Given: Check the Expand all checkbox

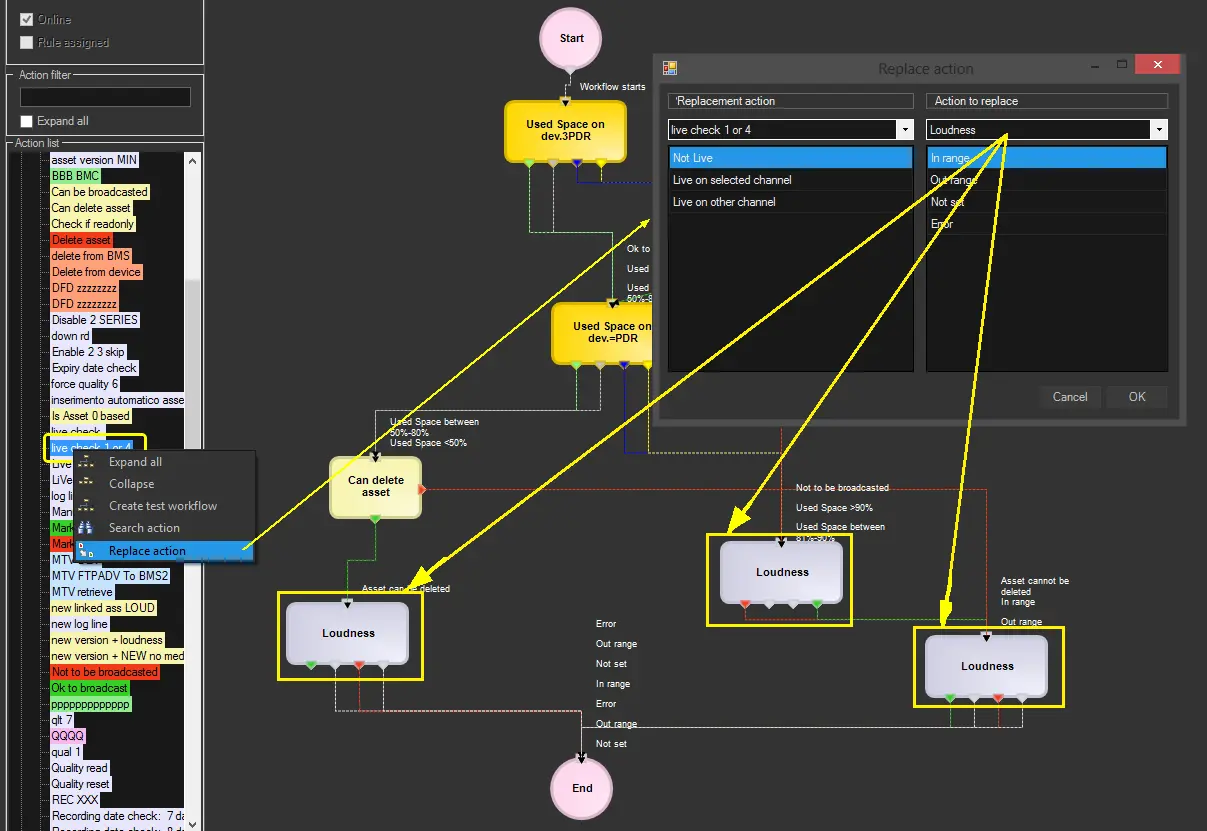Looking at the screenshot, I should [x=27, y=121].
